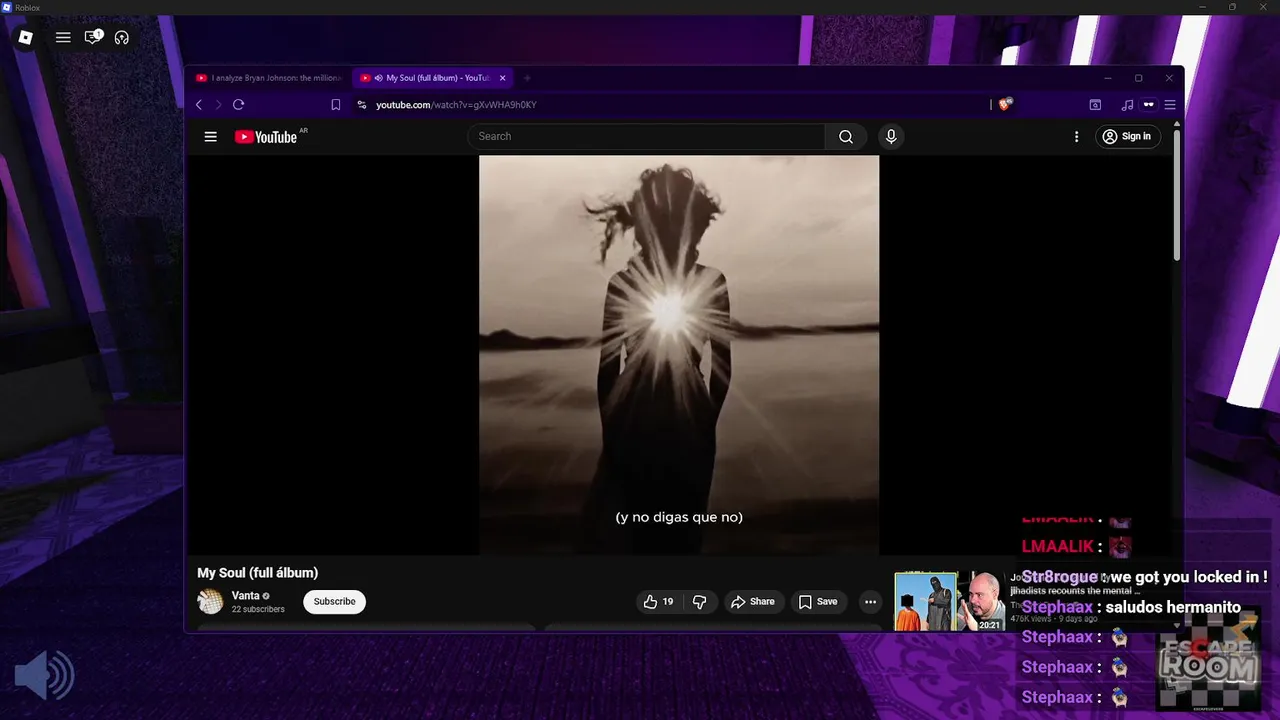Reload the YouTube page
The height and width of the screenshot is (720, 1280).
(x=238, y=105)
